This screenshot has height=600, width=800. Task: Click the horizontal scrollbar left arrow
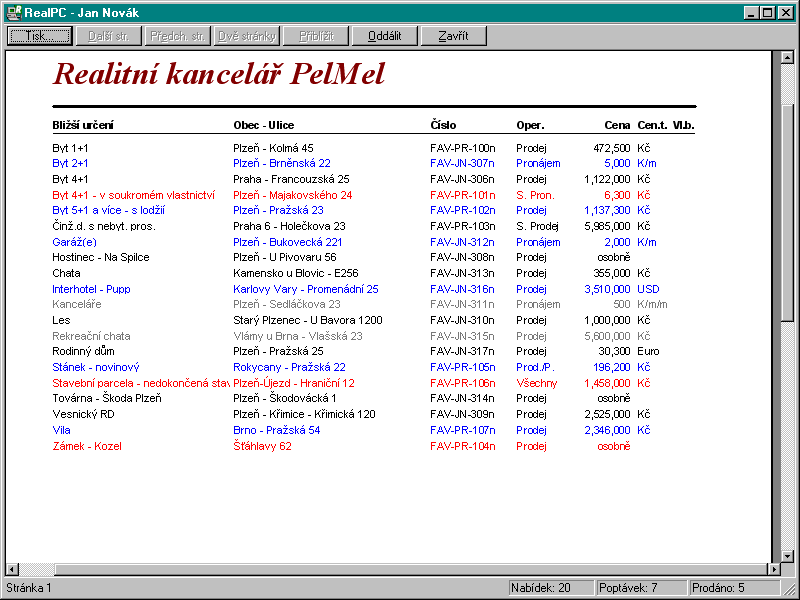point(12,570)
